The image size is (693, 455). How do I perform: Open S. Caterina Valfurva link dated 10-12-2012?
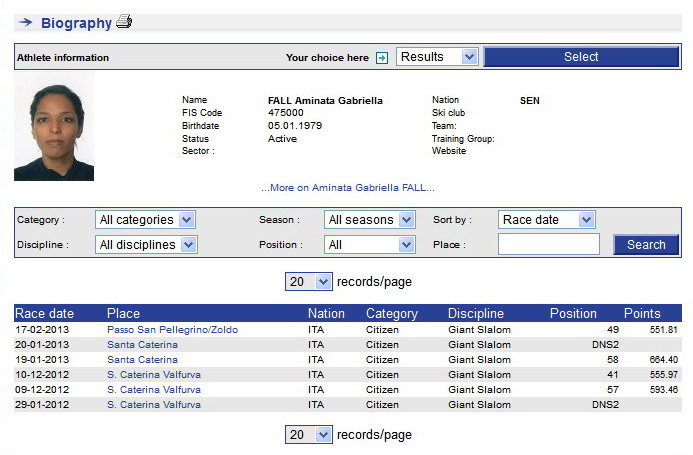[153, 374]
